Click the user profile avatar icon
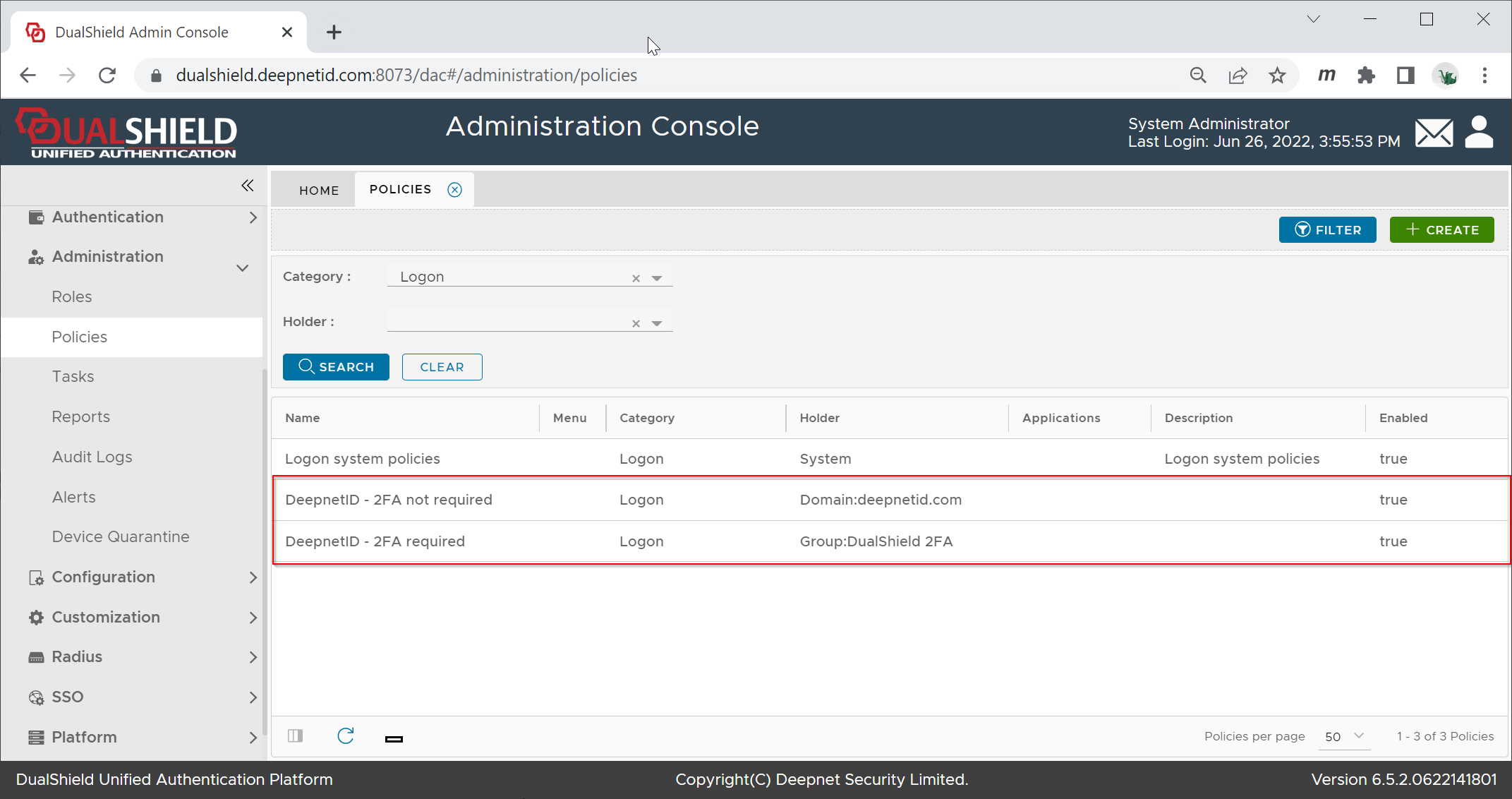 click(1479, 133)
